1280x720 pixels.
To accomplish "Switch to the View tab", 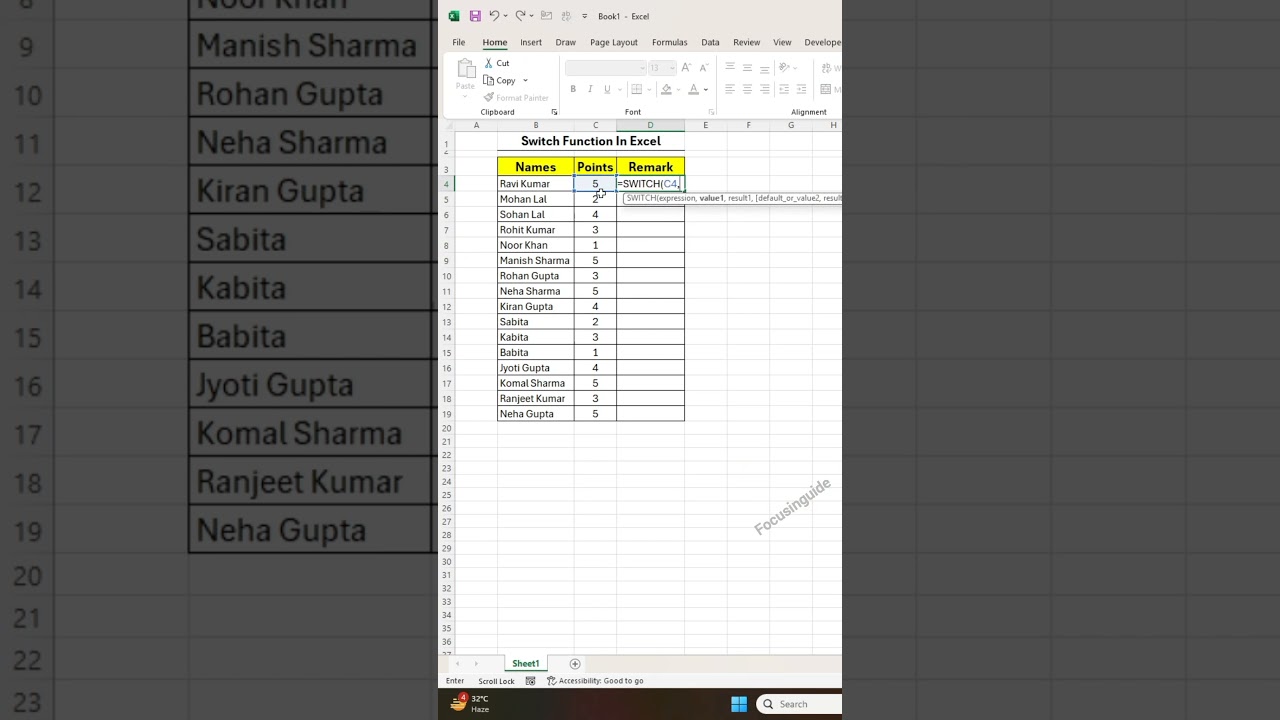I will coord(782,42).
